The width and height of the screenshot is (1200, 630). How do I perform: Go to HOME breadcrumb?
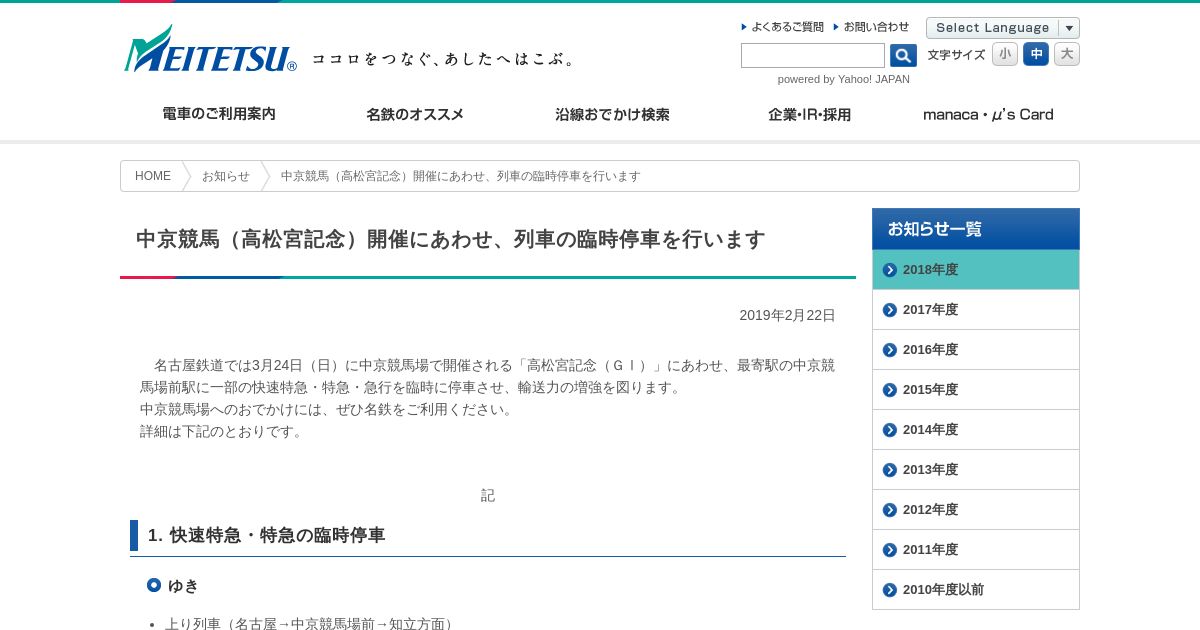pyautogui.click(x=153, y=176)
